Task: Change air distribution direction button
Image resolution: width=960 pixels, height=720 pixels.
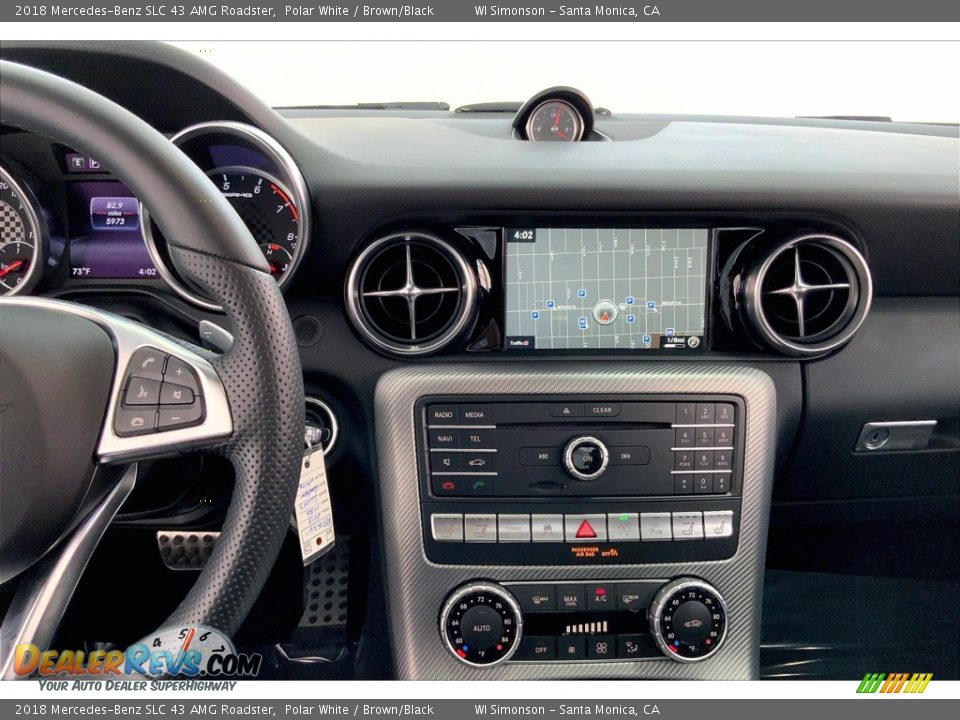Action: [x=631, y=647]
